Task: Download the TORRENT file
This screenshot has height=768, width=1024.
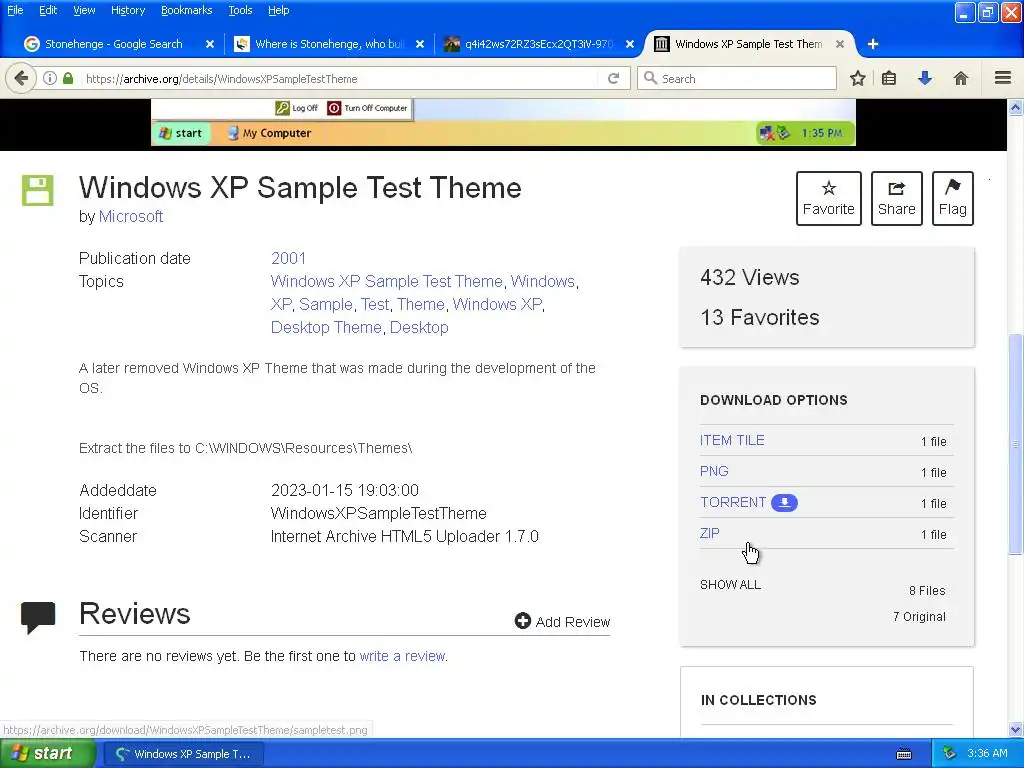Action: point(733,502)
